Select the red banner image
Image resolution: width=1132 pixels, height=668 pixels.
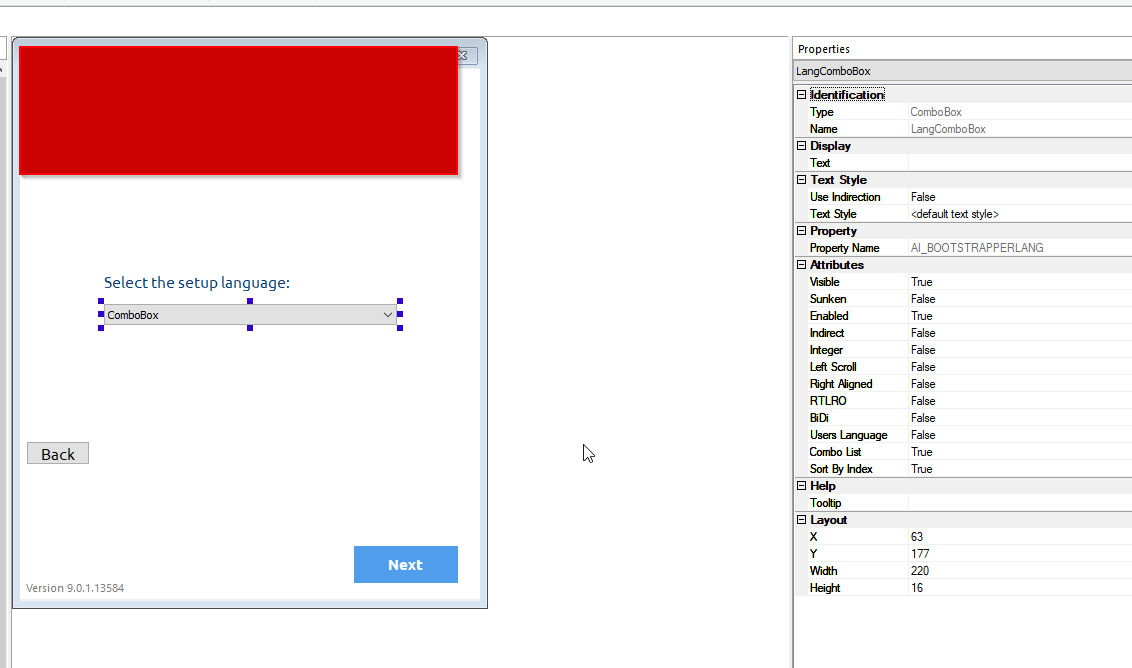(x=238, y=110)
